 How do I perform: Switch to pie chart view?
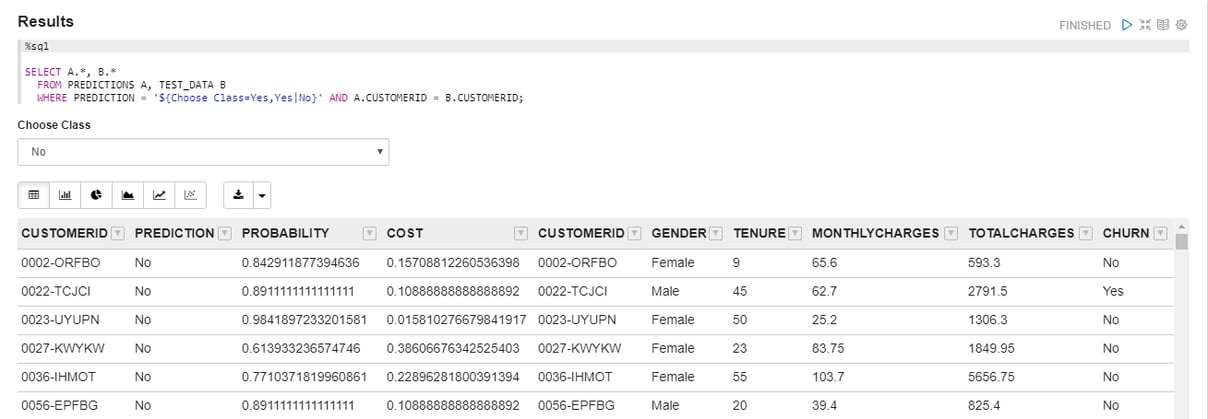[96, 195]
